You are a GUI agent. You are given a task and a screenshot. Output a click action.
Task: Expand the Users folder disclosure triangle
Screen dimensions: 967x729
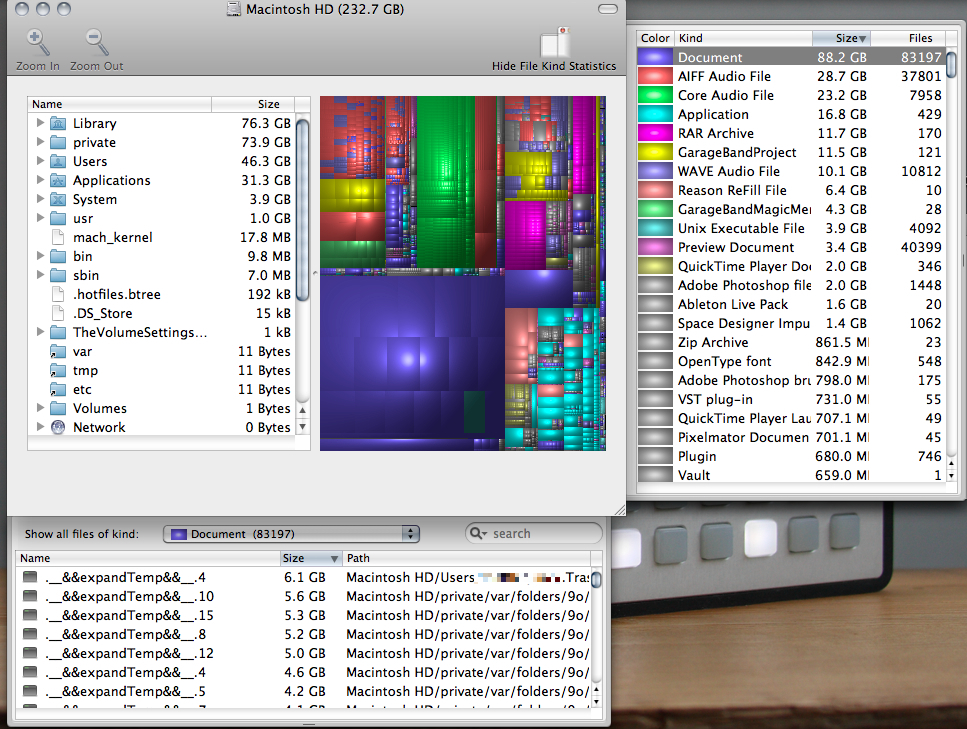point(40,161)
